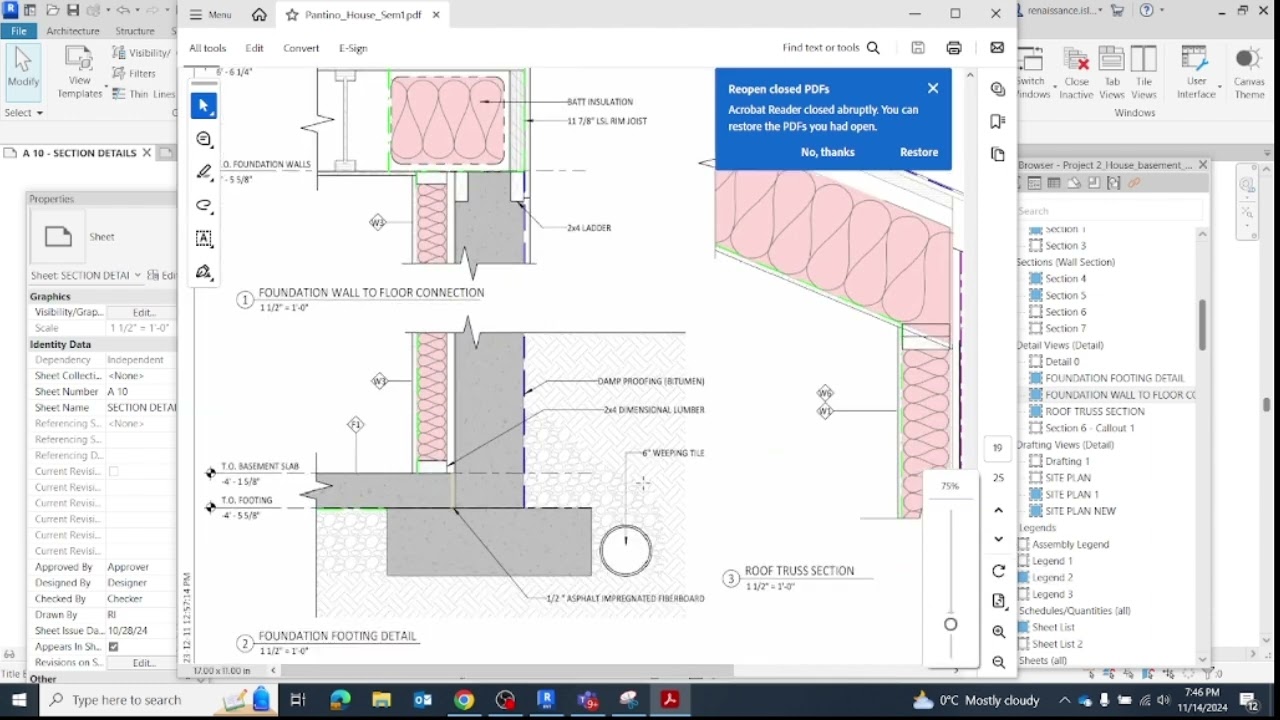Image resolution: width=1280 pixels, height=720 pixels.
Task: Click Tile Views in Revit ribbon
Action: (1144, 72)
